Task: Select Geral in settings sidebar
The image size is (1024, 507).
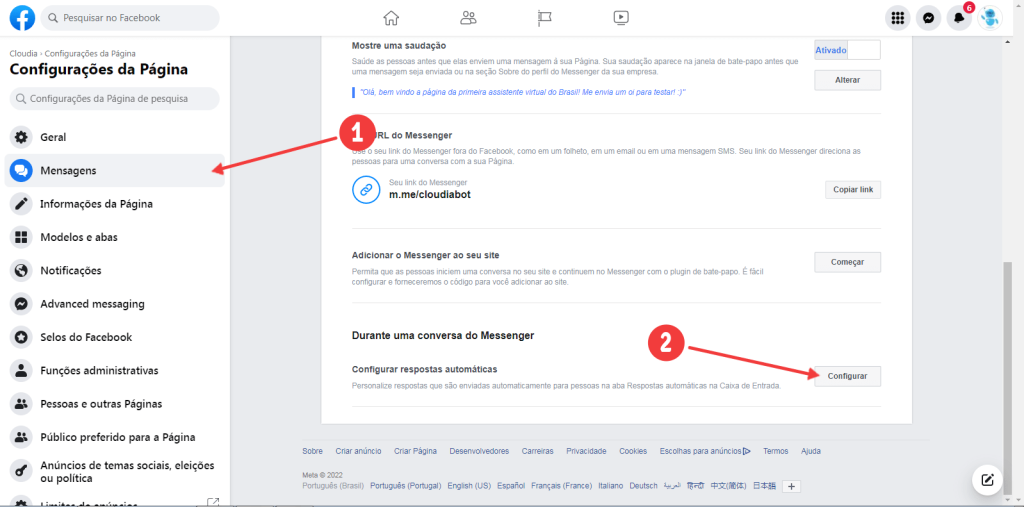Action: click(114, 137)
